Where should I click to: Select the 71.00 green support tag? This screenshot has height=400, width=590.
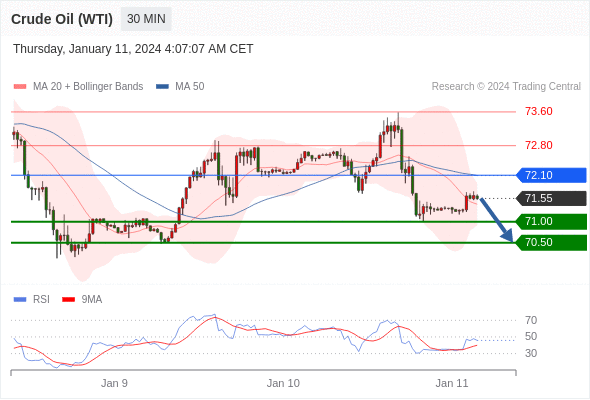(x=551, y=222)
